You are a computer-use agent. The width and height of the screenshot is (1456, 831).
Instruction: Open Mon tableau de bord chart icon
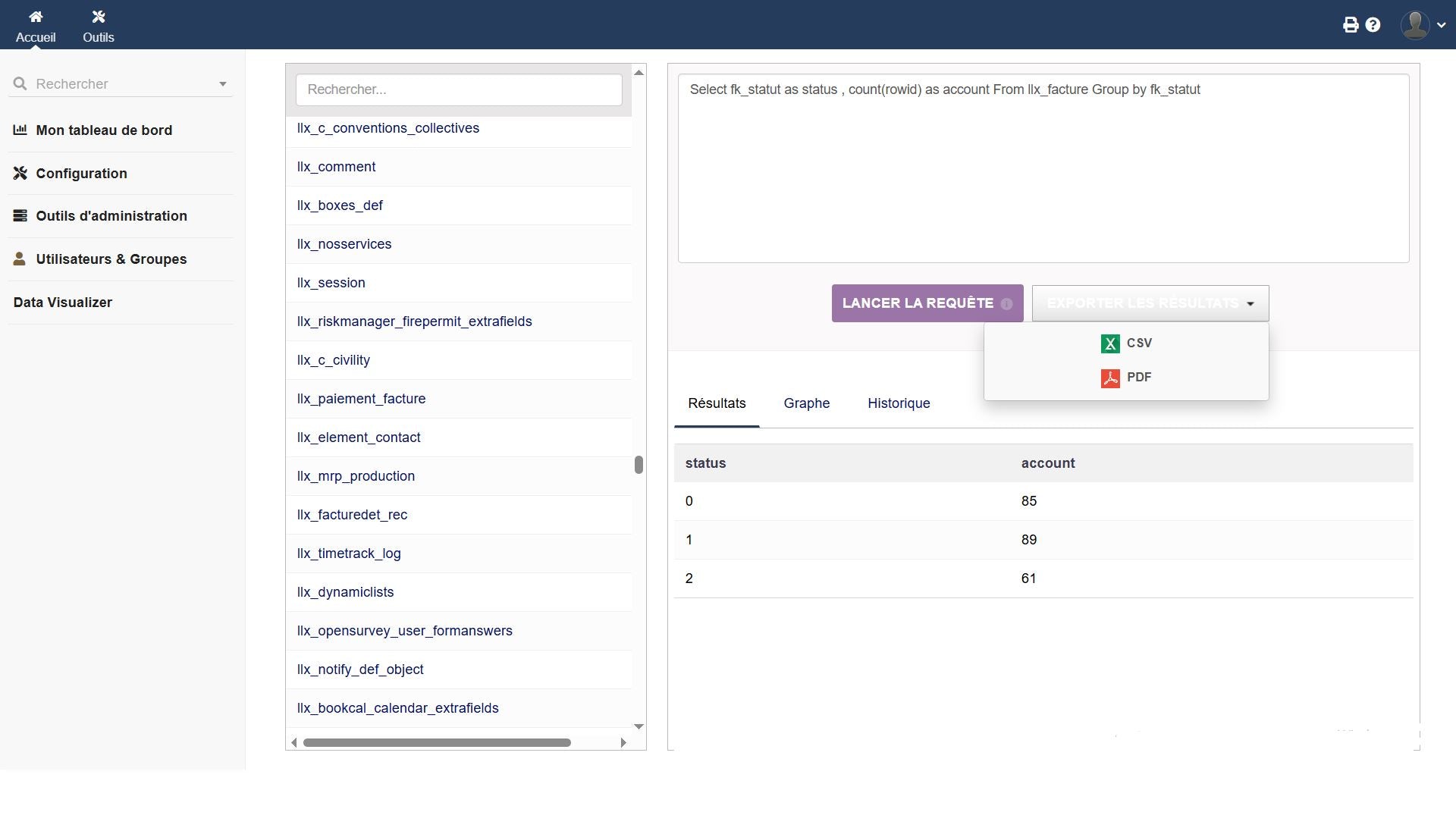[20, 130]
